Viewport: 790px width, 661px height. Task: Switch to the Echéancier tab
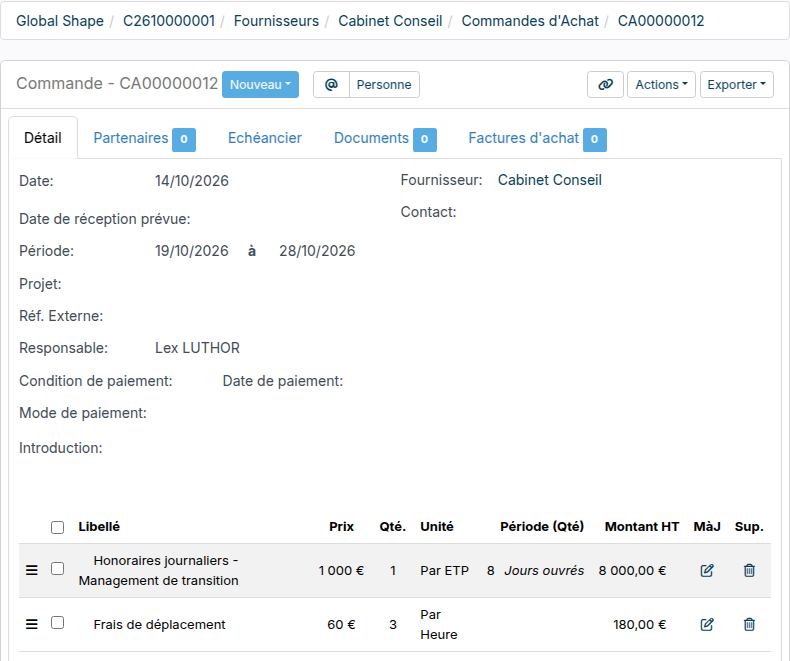pyautogui.click(x=265, y=138)
